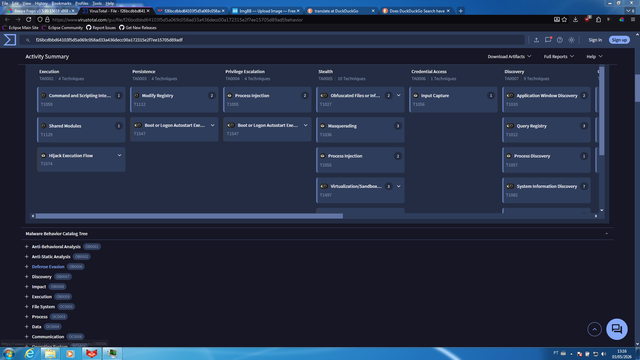This screenshot has height=360, width=640.
Task: Bookmark this page with the star icon
Action: pos(564,19)
